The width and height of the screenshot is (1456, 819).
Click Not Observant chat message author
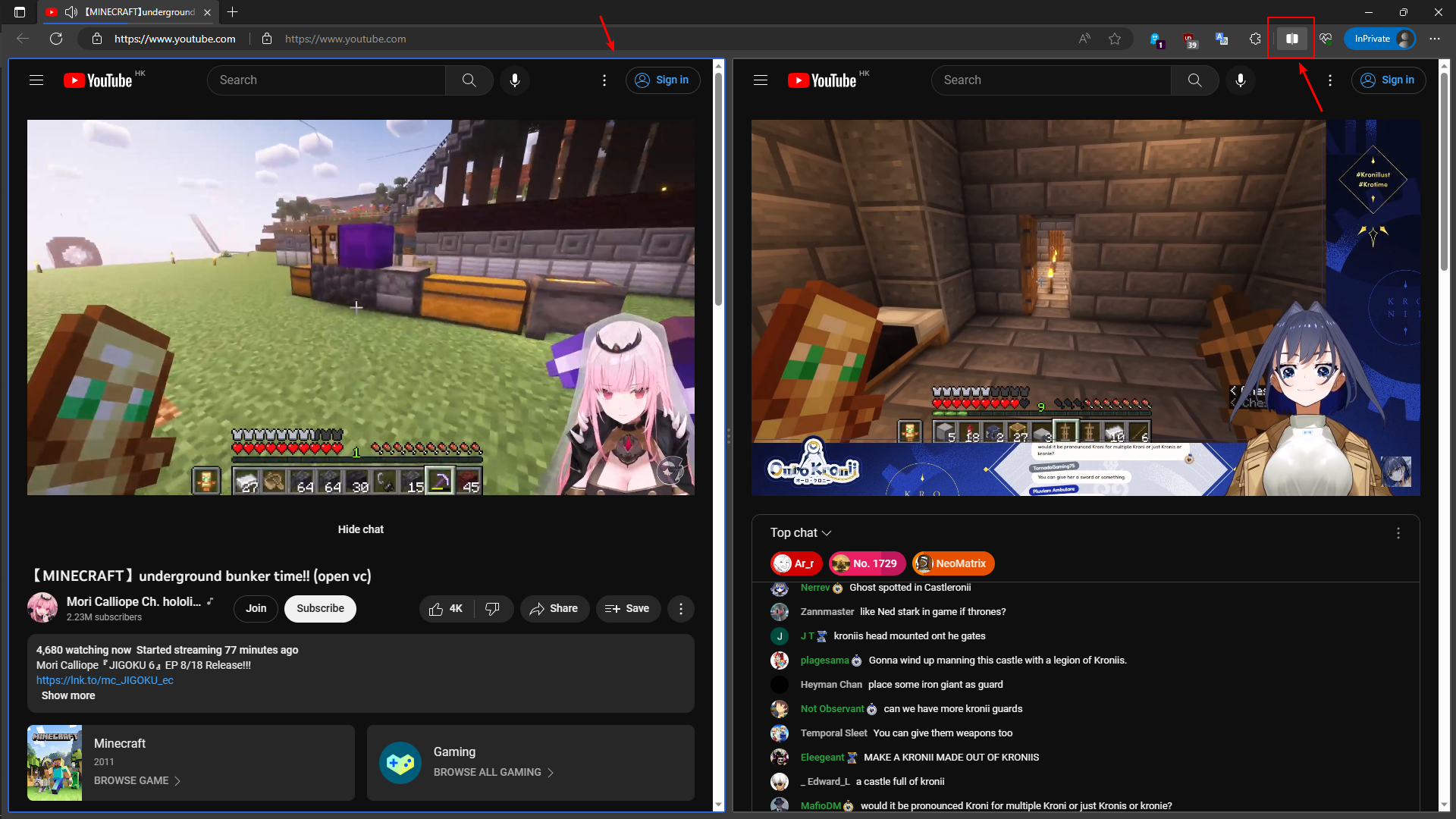click(x=832, y=709)
